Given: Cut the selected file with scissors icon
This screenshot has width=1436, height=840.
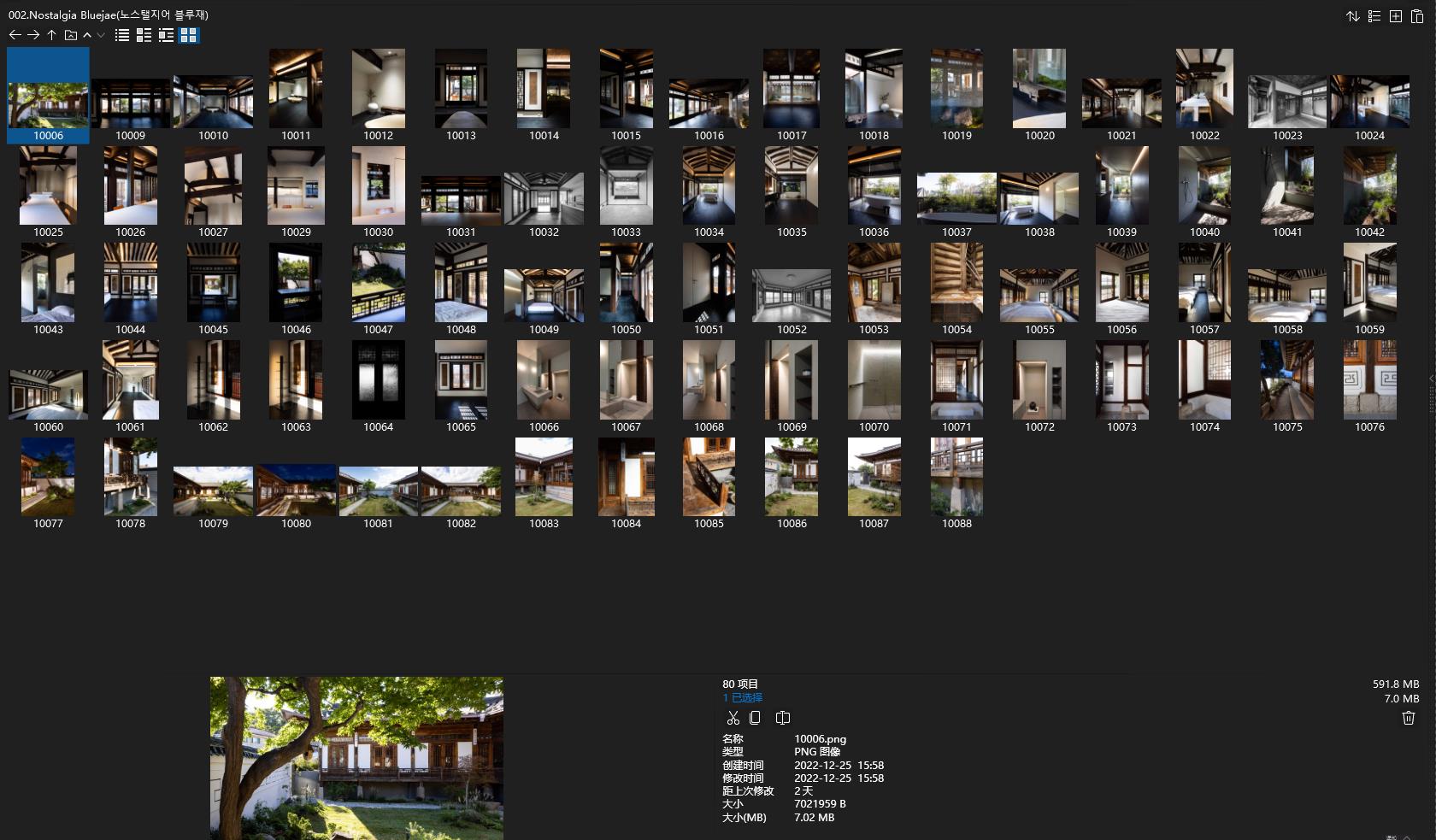Looking at the screenshot, I should click(733, 718).
